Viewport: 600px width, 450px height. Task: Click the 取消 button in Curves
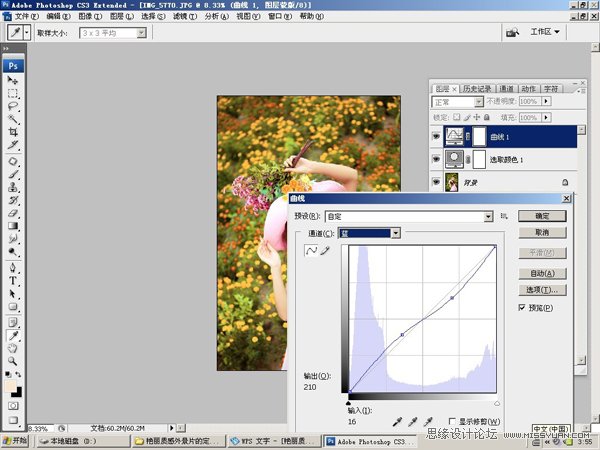pos(542,232)
